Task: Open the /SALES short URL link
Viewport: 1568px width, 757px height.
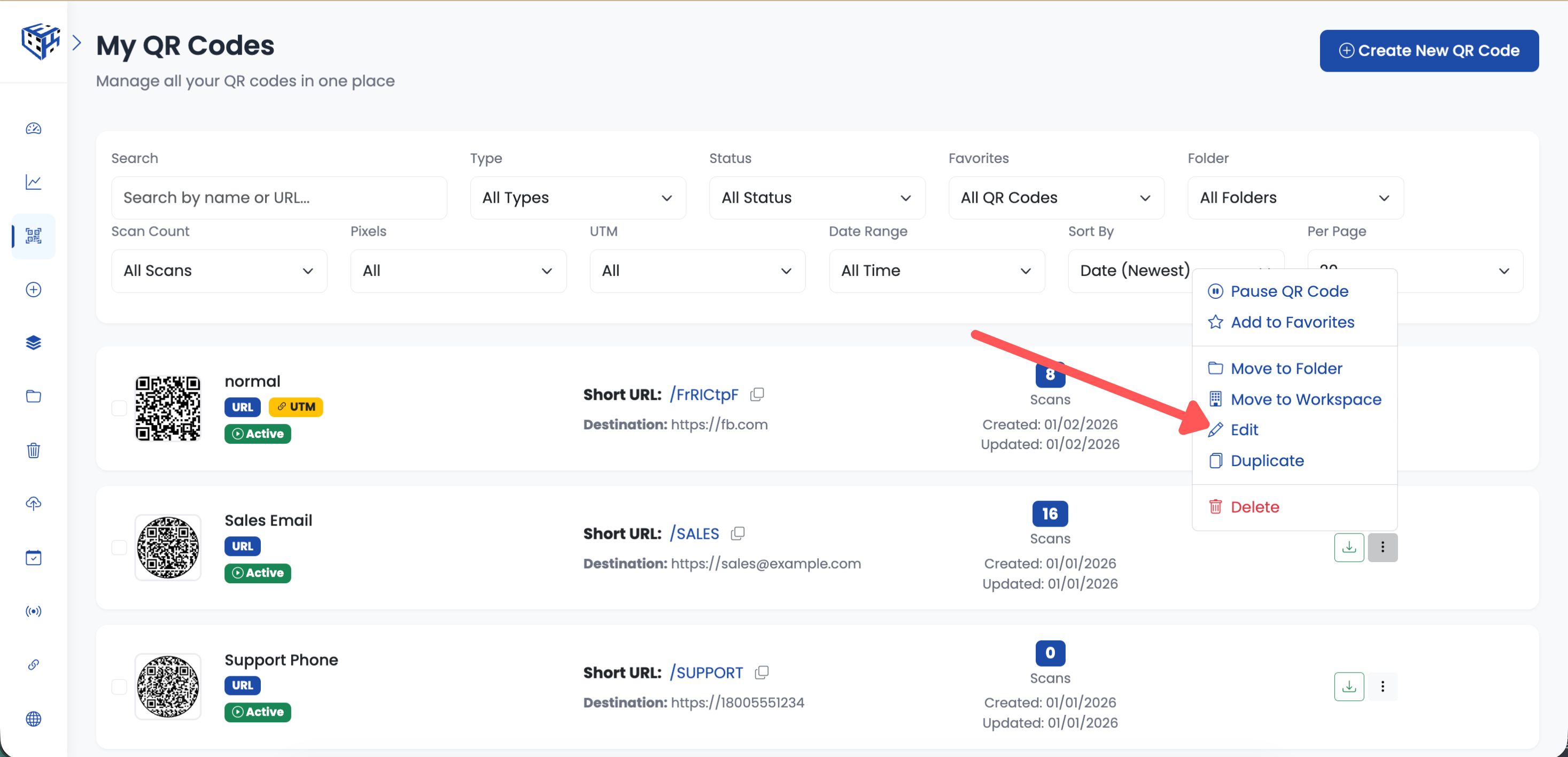Action: (x=695, y=534)
